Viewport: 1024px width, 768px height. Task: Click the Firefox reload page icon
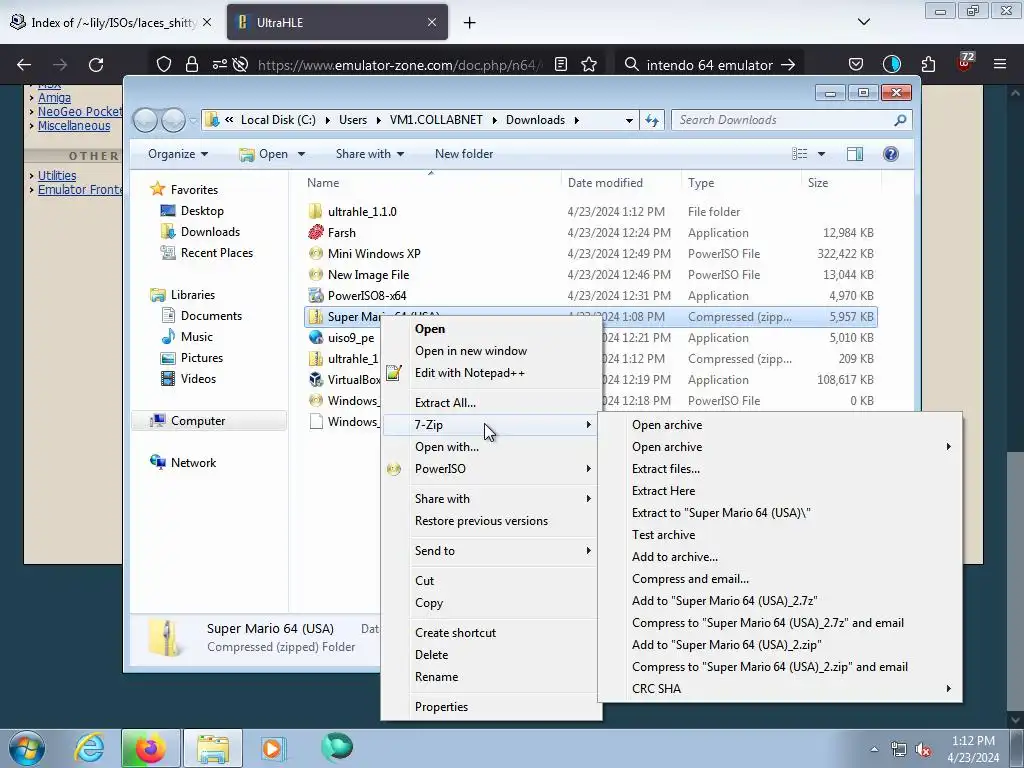click(x=96, y=65)
